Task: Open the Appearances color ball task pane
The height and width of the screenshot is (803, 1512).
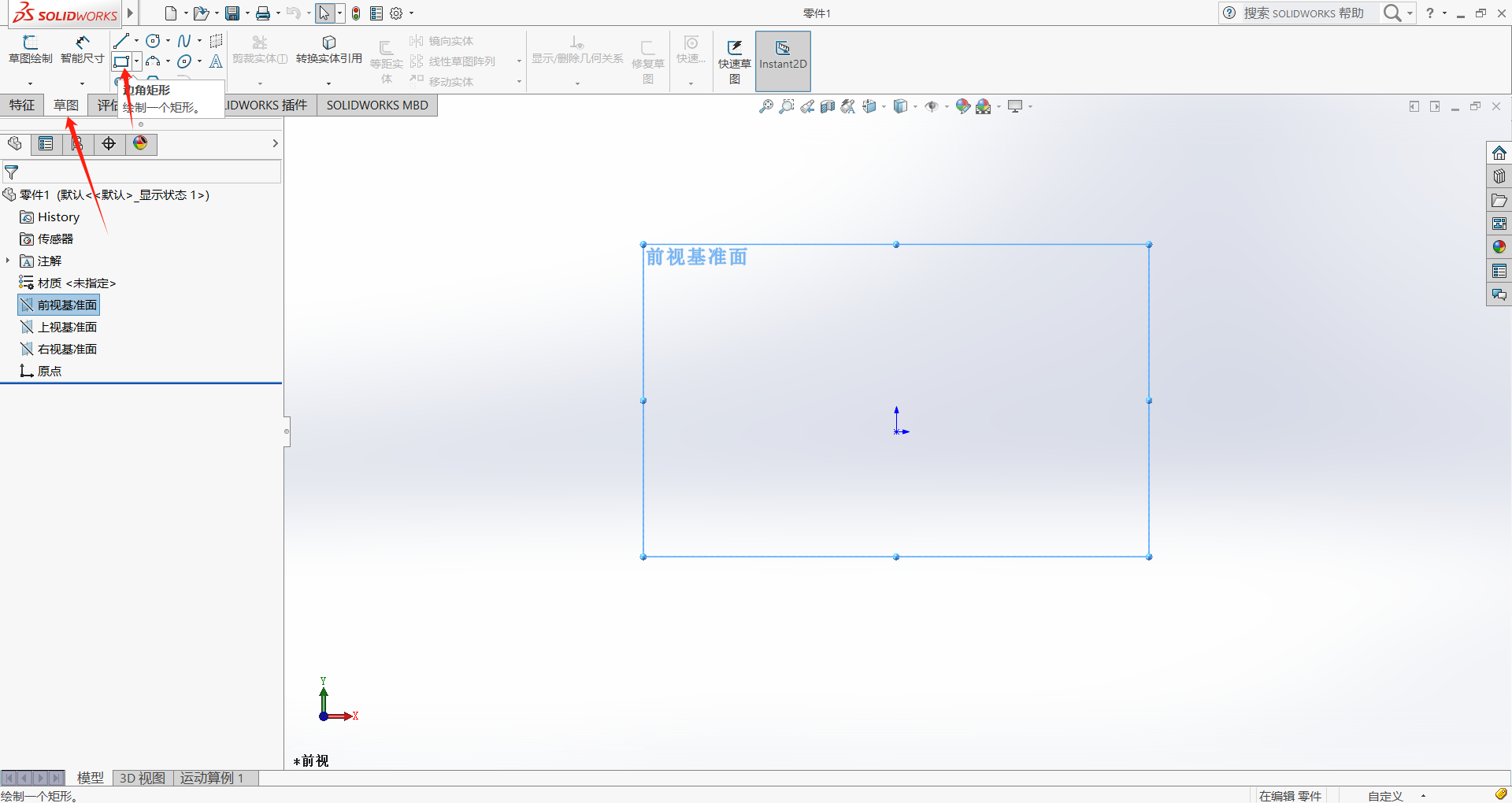Action: point(1499,247)
